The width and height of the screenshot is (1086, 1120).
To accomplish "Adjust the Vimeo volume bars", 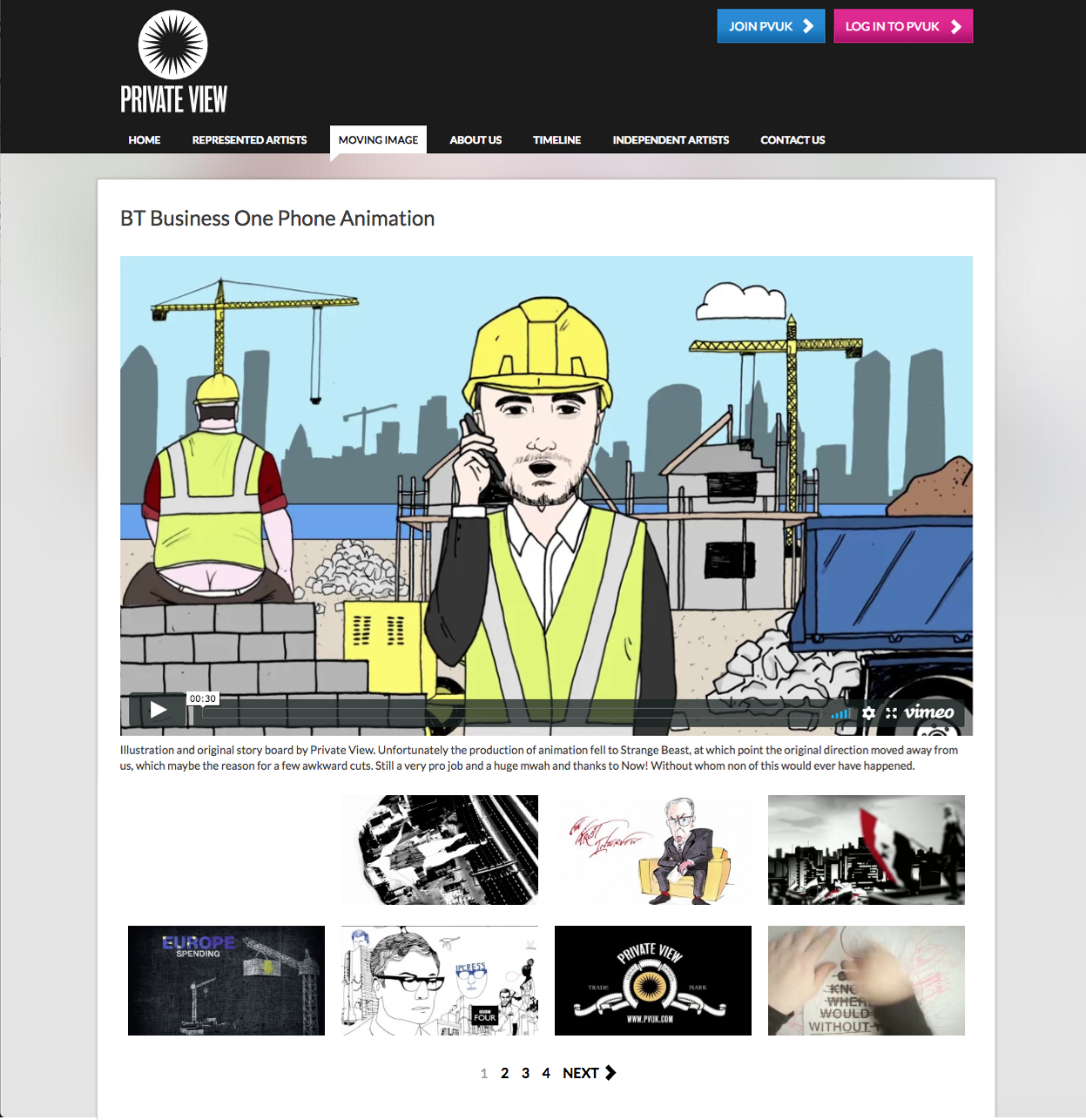I will (840, 713).
